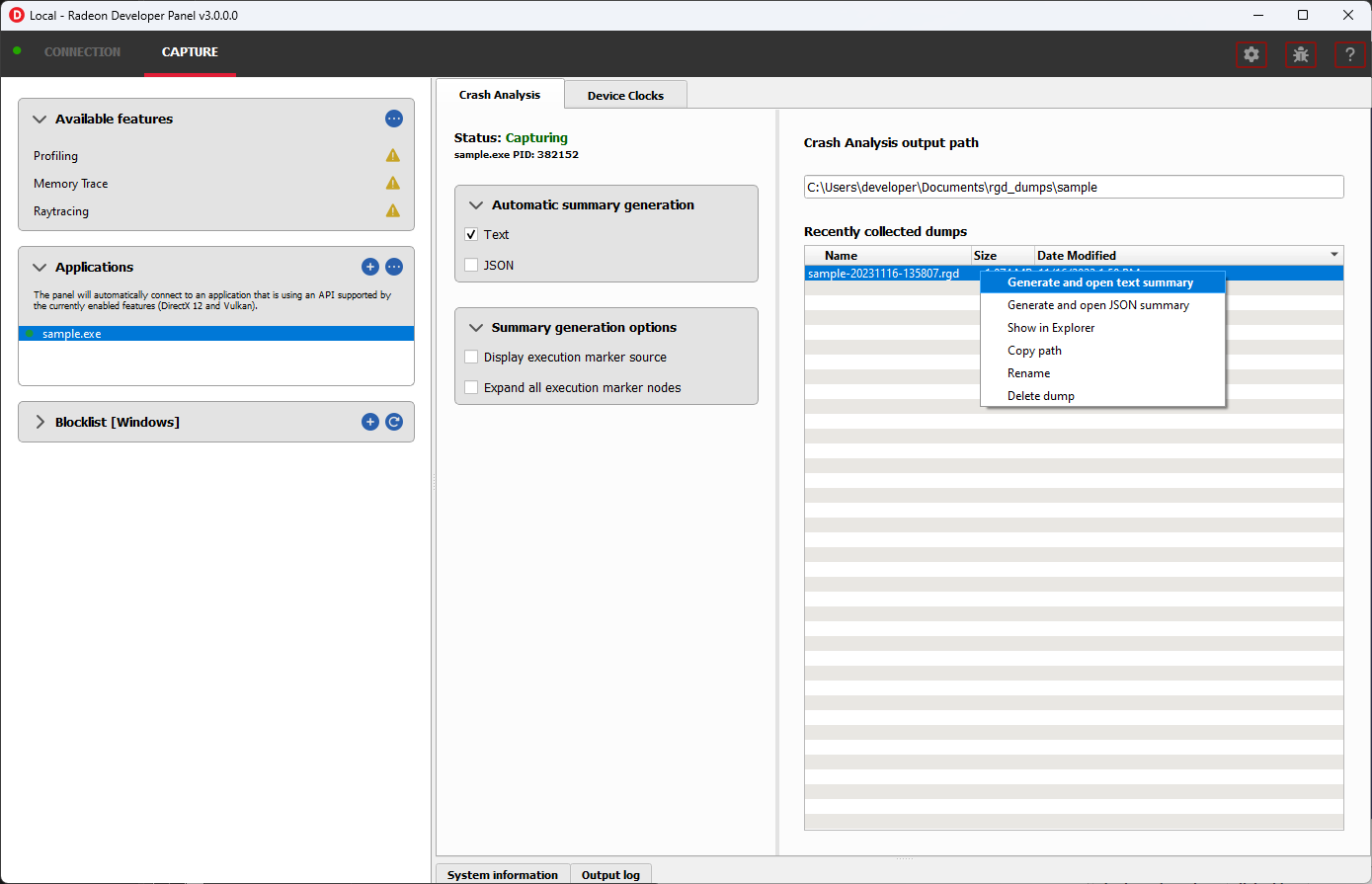Screen dimensions: 1372x884
Task: Click the Memory Trace feature row
Action: [216, 184]
